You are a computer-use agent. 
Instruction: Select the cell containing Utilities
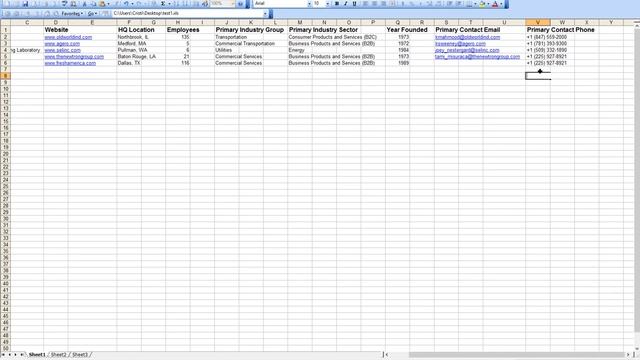[223, 50]
